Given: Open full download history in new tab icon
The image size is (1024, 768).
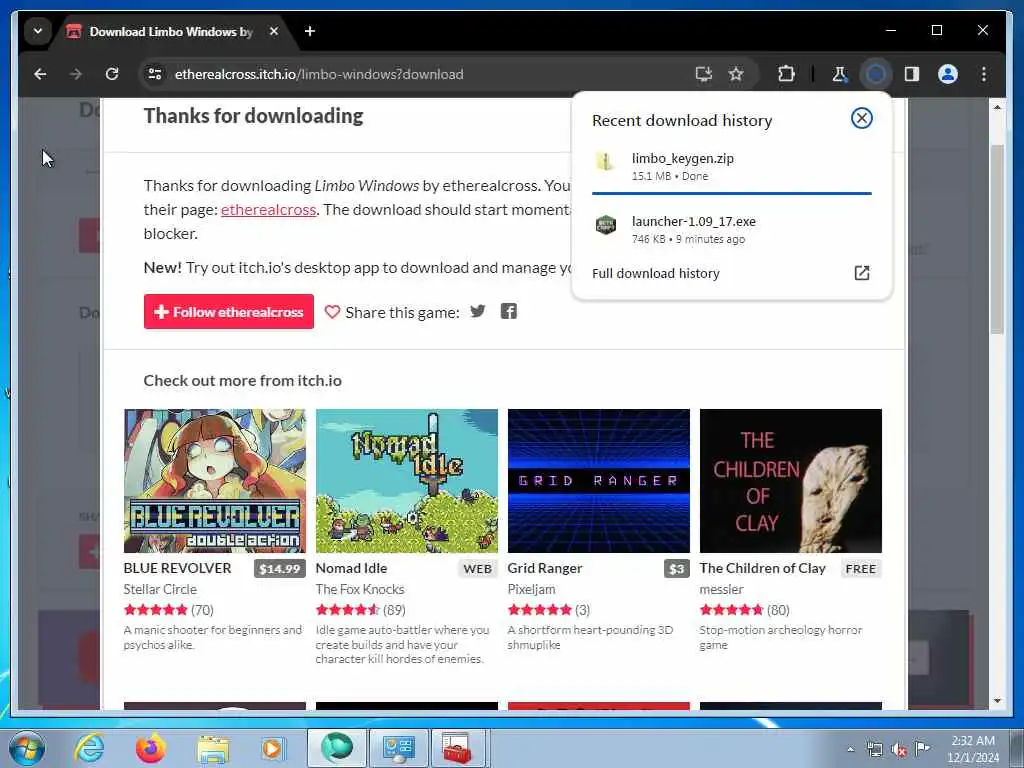Looking at the screenshot, I should pos(862,273).
